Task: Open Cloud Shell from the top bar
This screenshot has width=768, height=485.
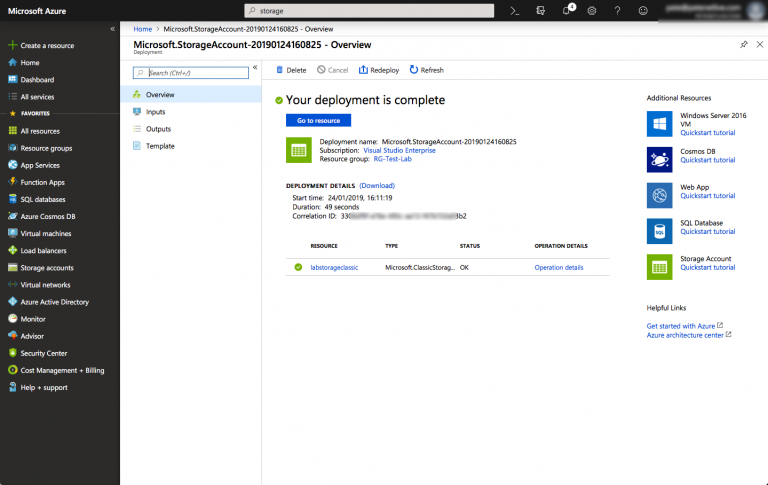Action: (514, 11)
